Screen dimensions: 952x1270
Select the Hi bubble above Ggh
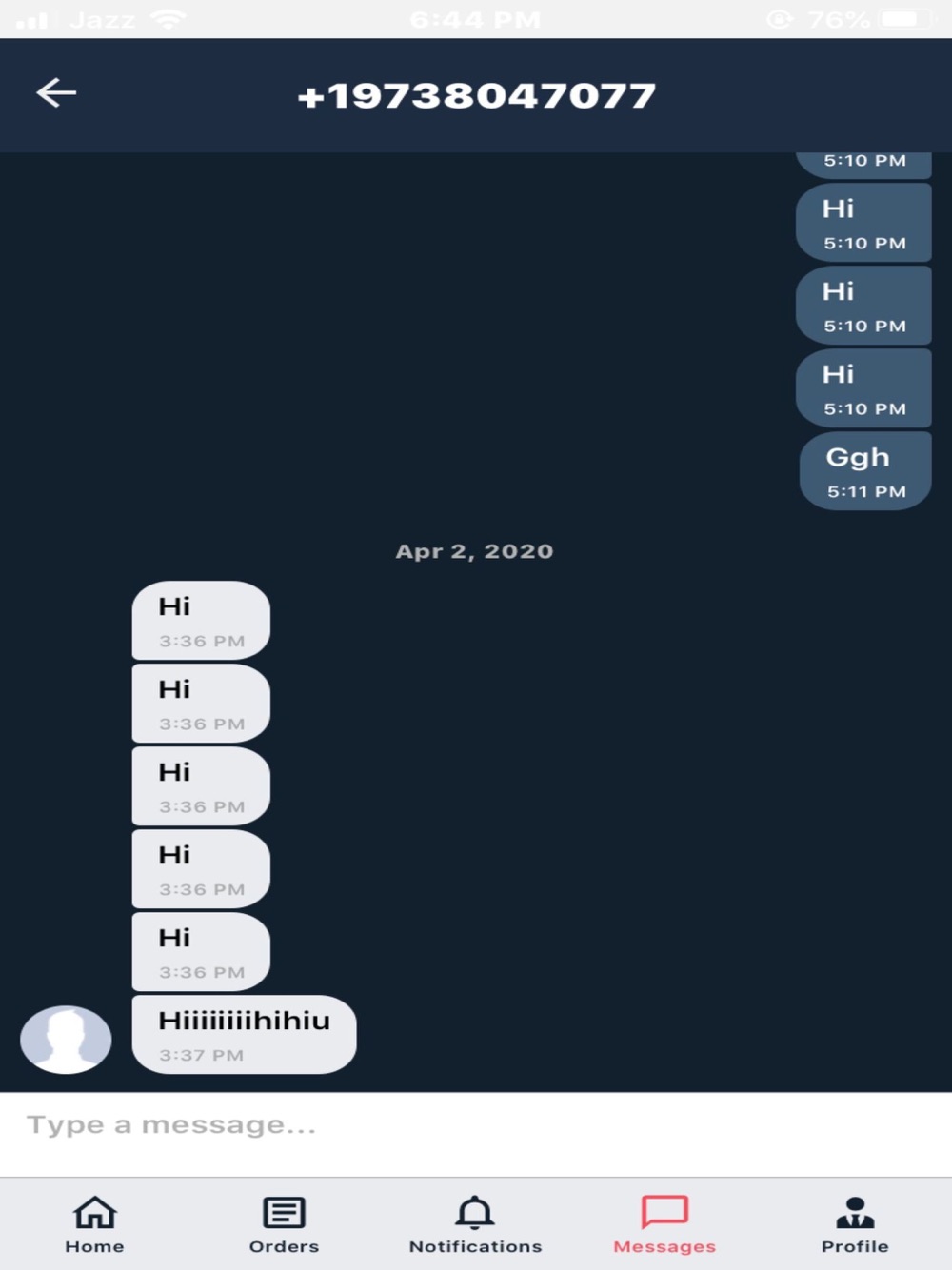(863, 388)
